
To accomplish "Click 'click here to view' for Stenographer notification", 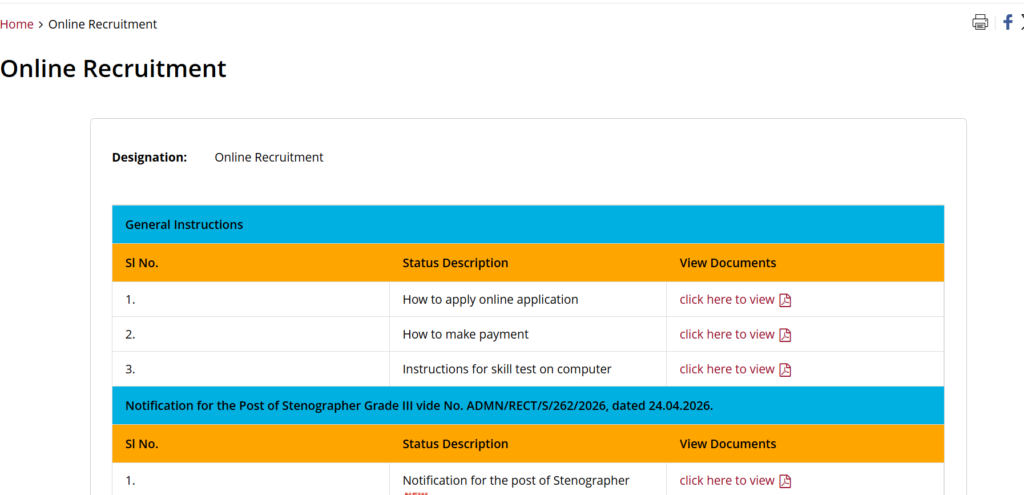I will pos(727,480).
